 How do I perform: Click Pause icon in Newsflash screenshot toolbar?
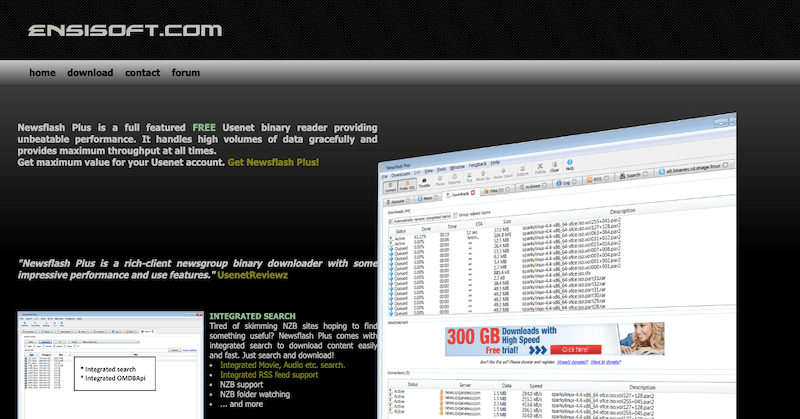point(440,181)
